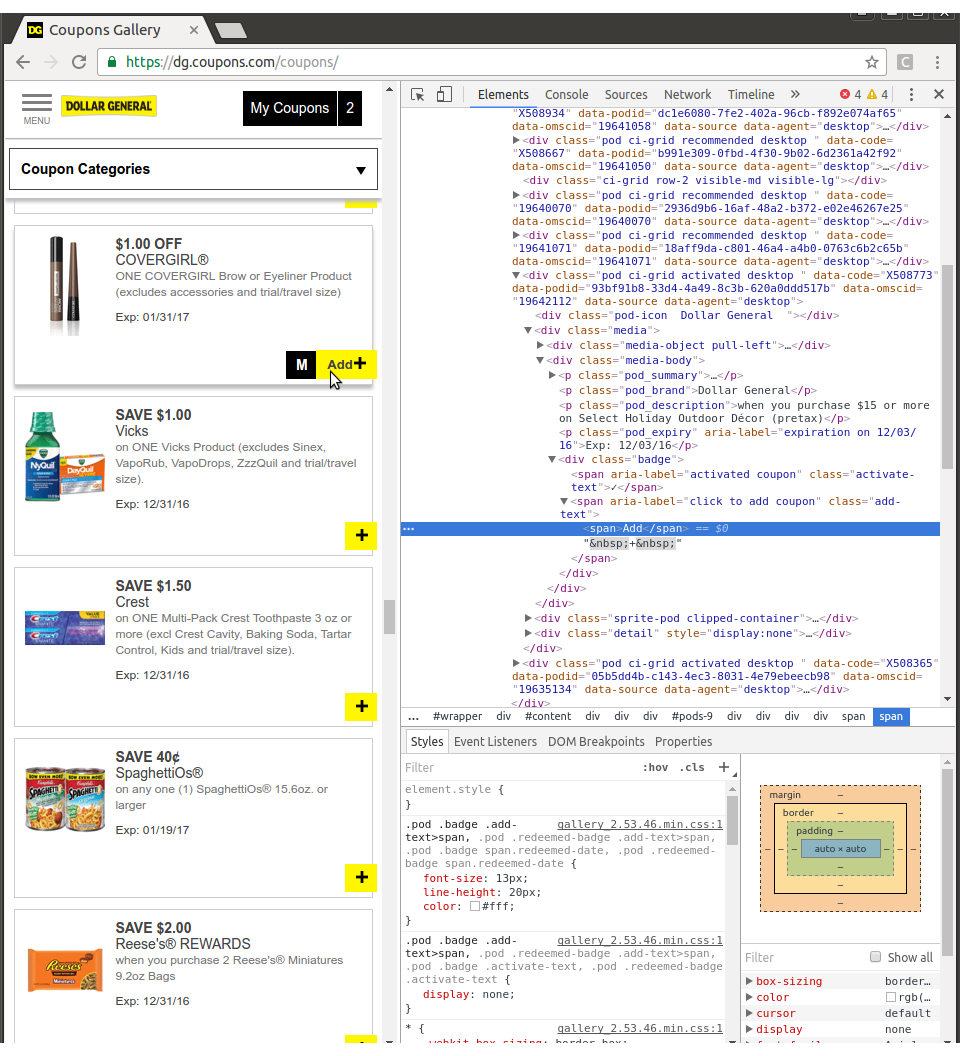The width and height of the screenshot is (960, 1056).
Task: Click the plus badge on the Vicks coupon
Action: pos(361,535)
